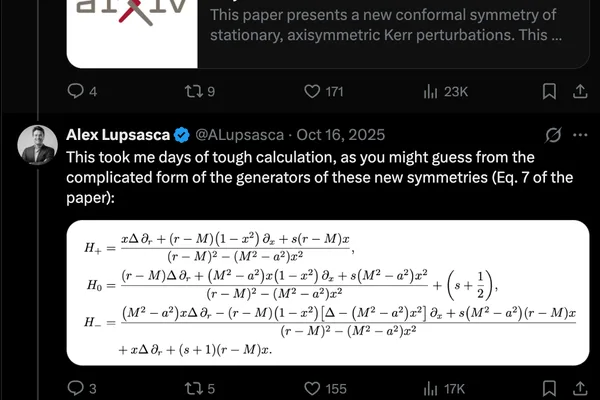Like the tweet with 155 likes

[x=325, y=389]
